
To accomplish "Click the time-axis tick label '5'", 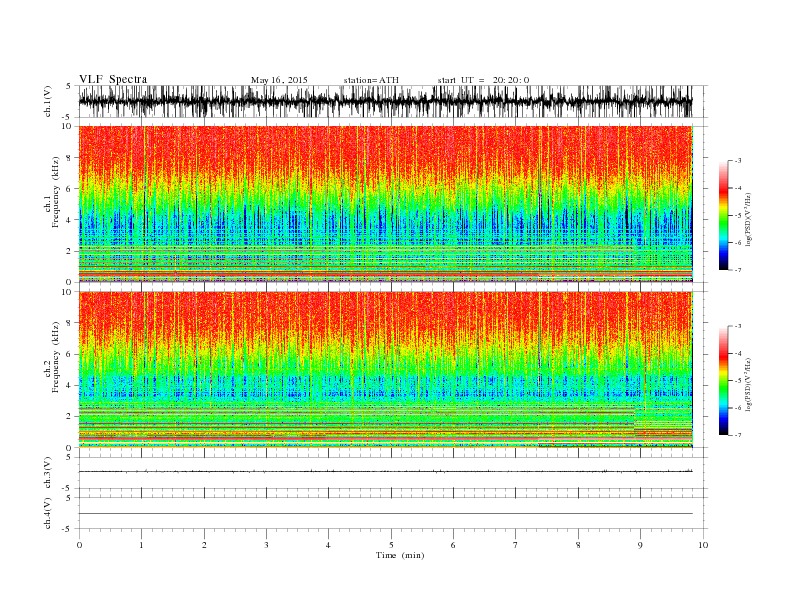I will coord(391,545).
